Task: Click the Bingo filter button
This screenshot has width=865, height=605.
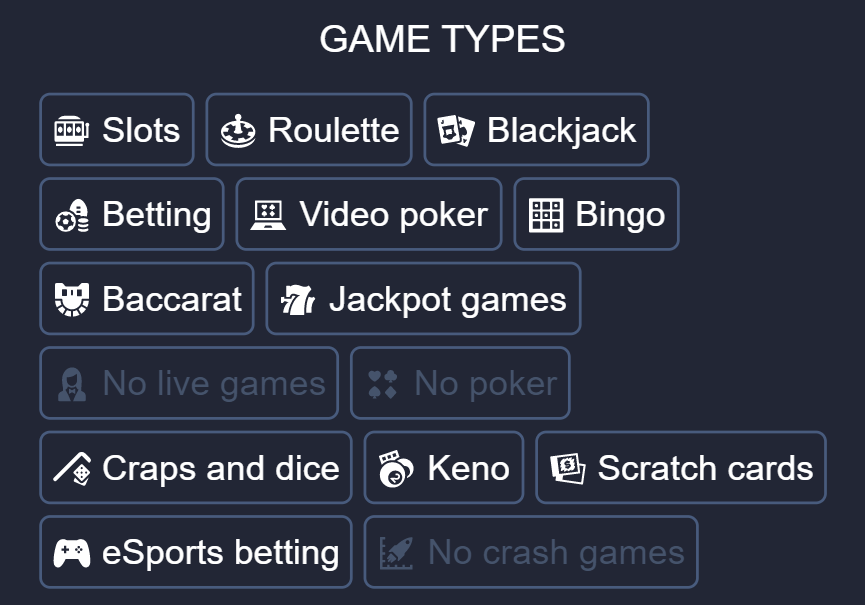Action: (596, 213)
